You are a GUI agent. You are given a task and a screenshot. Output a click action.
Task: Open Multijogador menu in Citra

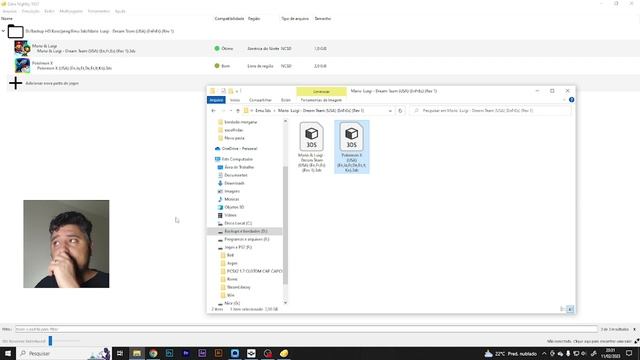[x=71, y=11]
